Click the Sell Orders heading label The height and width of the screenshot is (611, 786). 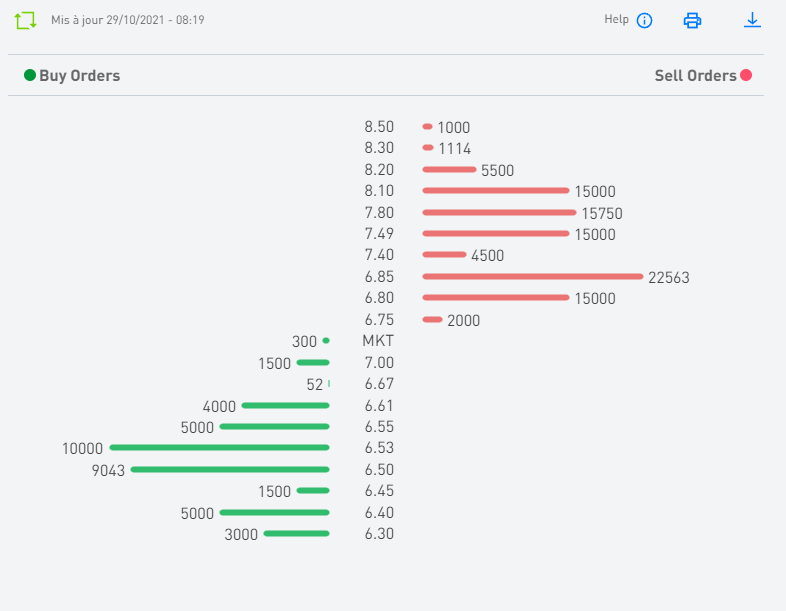[x=695, y=76]
